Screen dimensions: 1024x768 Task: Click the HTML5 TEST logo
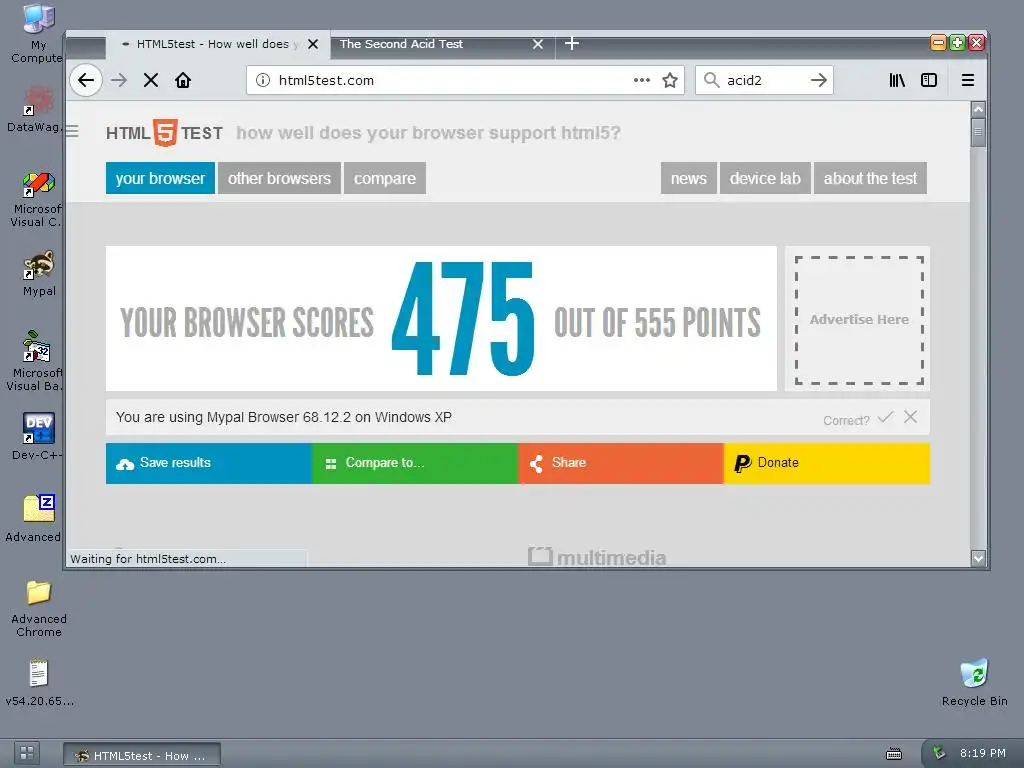point(164,133)
